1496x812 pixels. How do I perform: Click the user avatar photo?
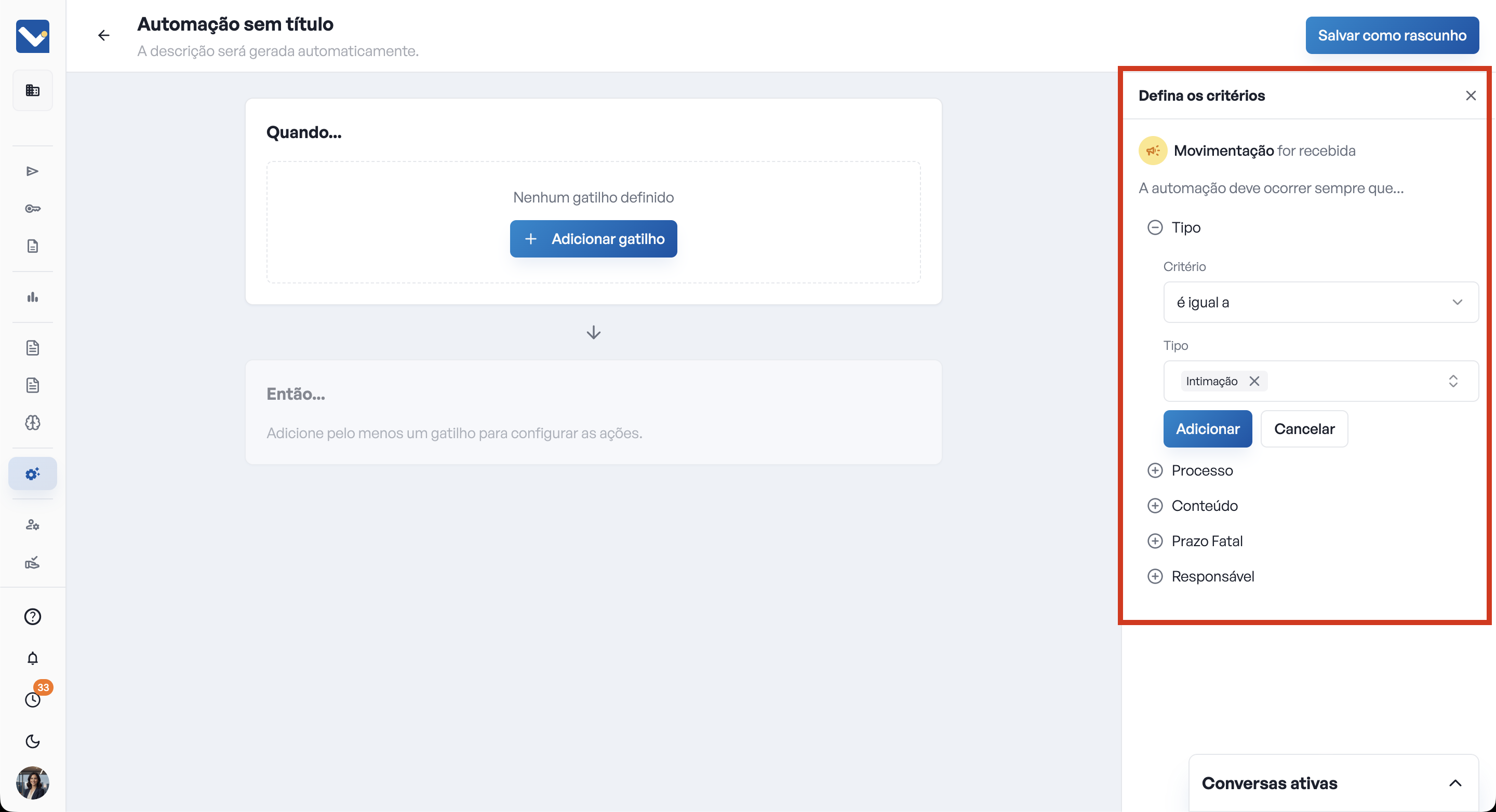click(33, 782)
